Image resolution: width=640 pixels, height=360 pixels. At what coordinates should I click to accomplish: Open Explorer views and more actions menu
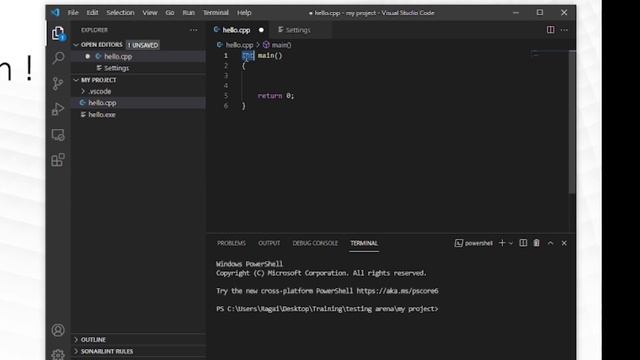(193, 30)
